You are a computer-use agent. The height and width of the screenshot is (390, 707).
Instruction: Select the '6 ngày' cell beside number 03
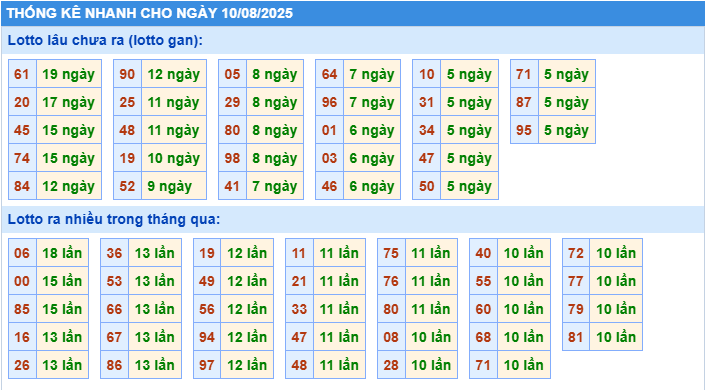(x=372, y=158)
